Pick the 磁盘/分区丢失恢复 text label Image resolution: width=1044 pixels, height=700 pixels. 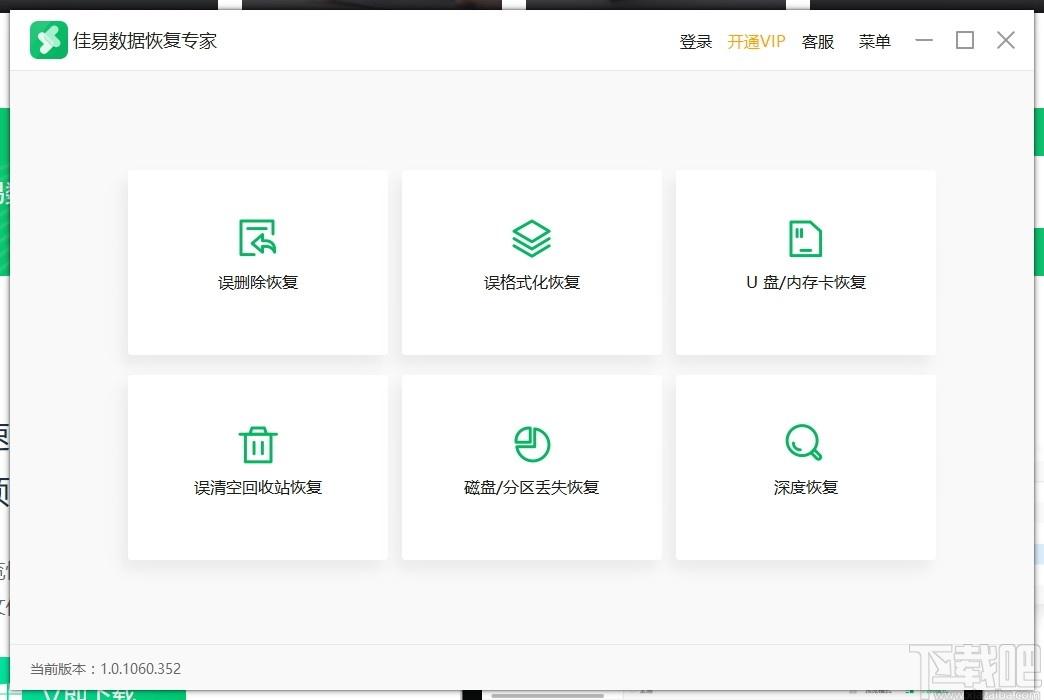pos(532,488)
